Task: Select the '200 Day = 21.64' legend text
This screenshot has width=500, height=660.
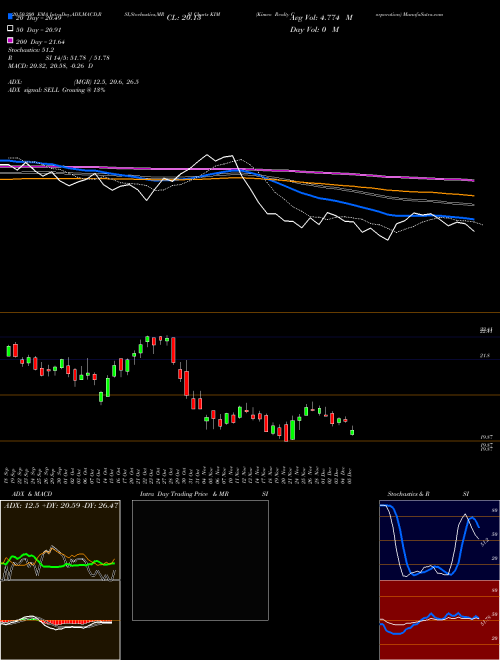Action: pos(40,41)
